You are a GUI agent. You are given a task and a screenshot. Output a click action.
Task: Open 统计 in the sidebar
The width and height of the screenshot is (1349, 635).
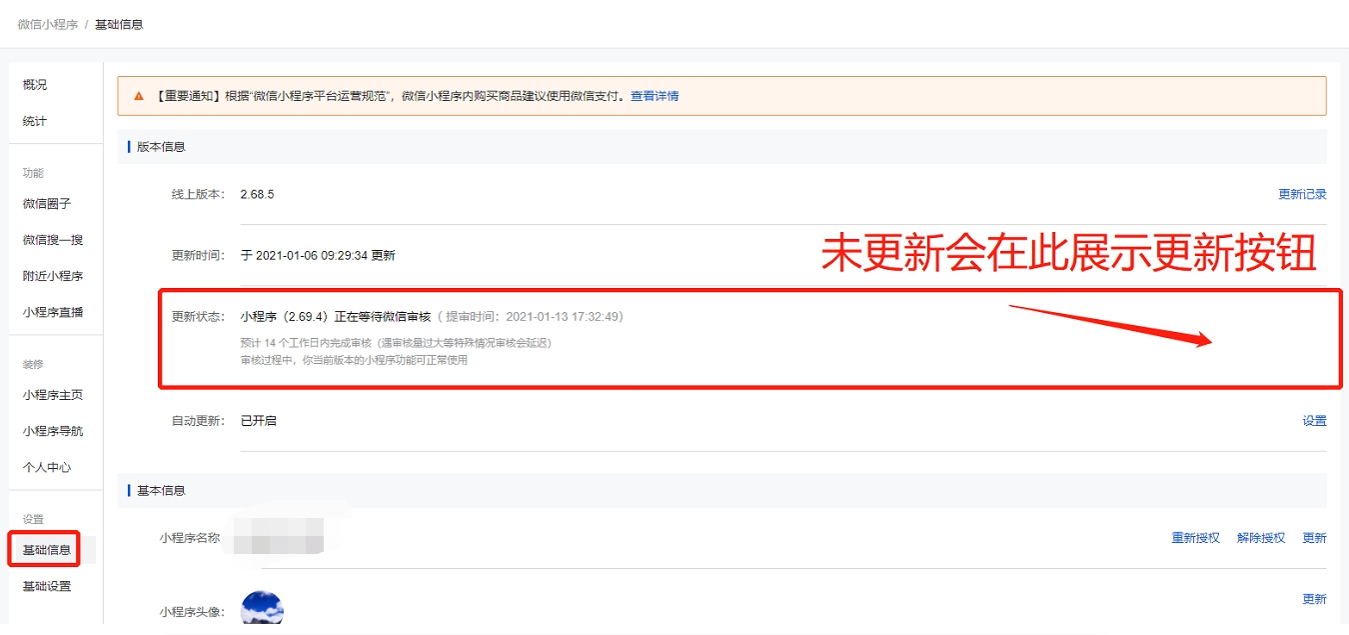pyautogui.click(x=34, y=121)
